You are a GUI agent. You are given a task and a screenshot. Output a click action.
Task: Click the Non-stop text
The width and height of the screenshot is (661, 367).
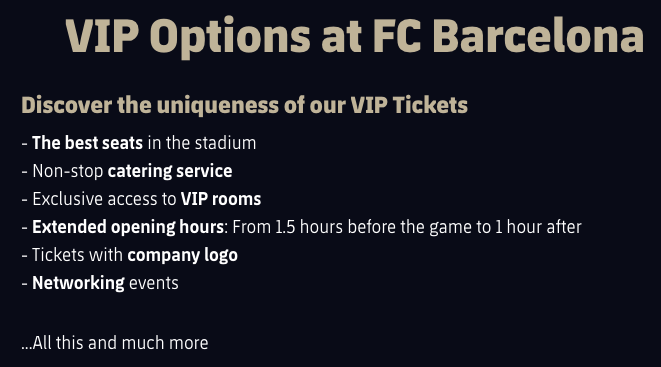[x=67, y=171]
